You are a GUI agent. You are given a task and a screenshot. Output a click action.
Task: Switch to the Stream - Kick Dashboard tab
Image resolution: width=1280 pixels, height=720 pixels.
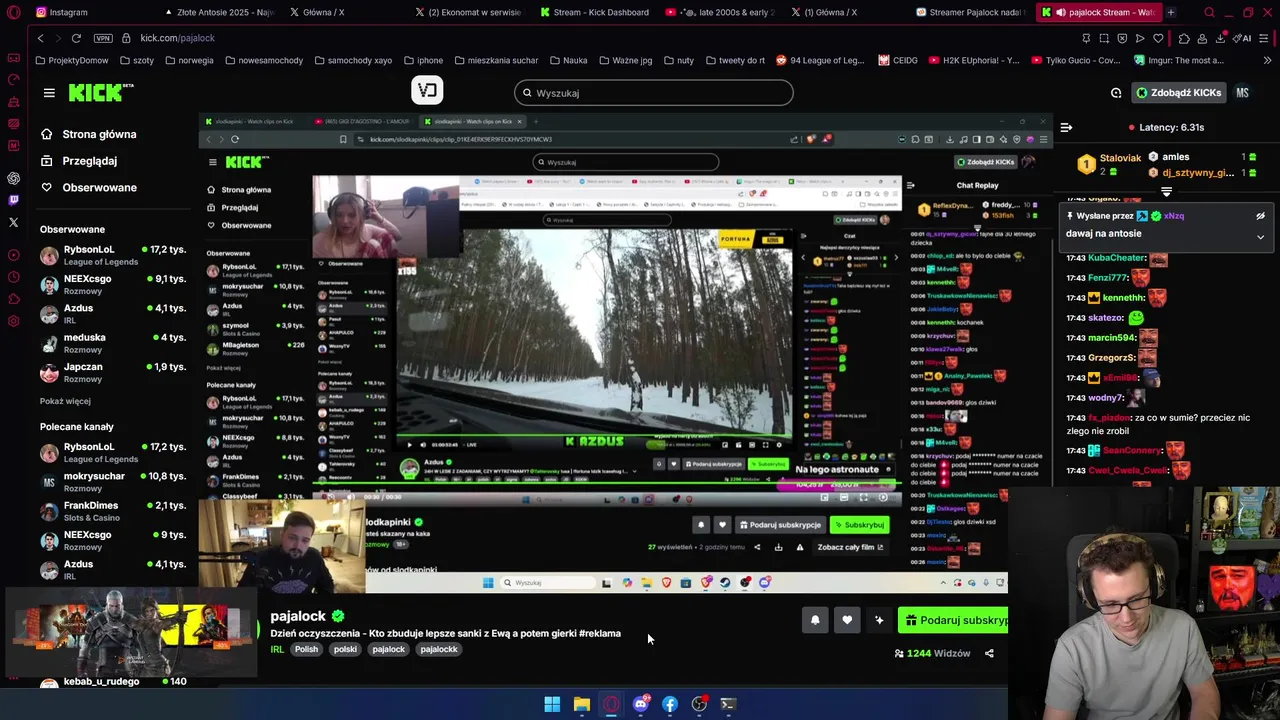click(593, 12)
